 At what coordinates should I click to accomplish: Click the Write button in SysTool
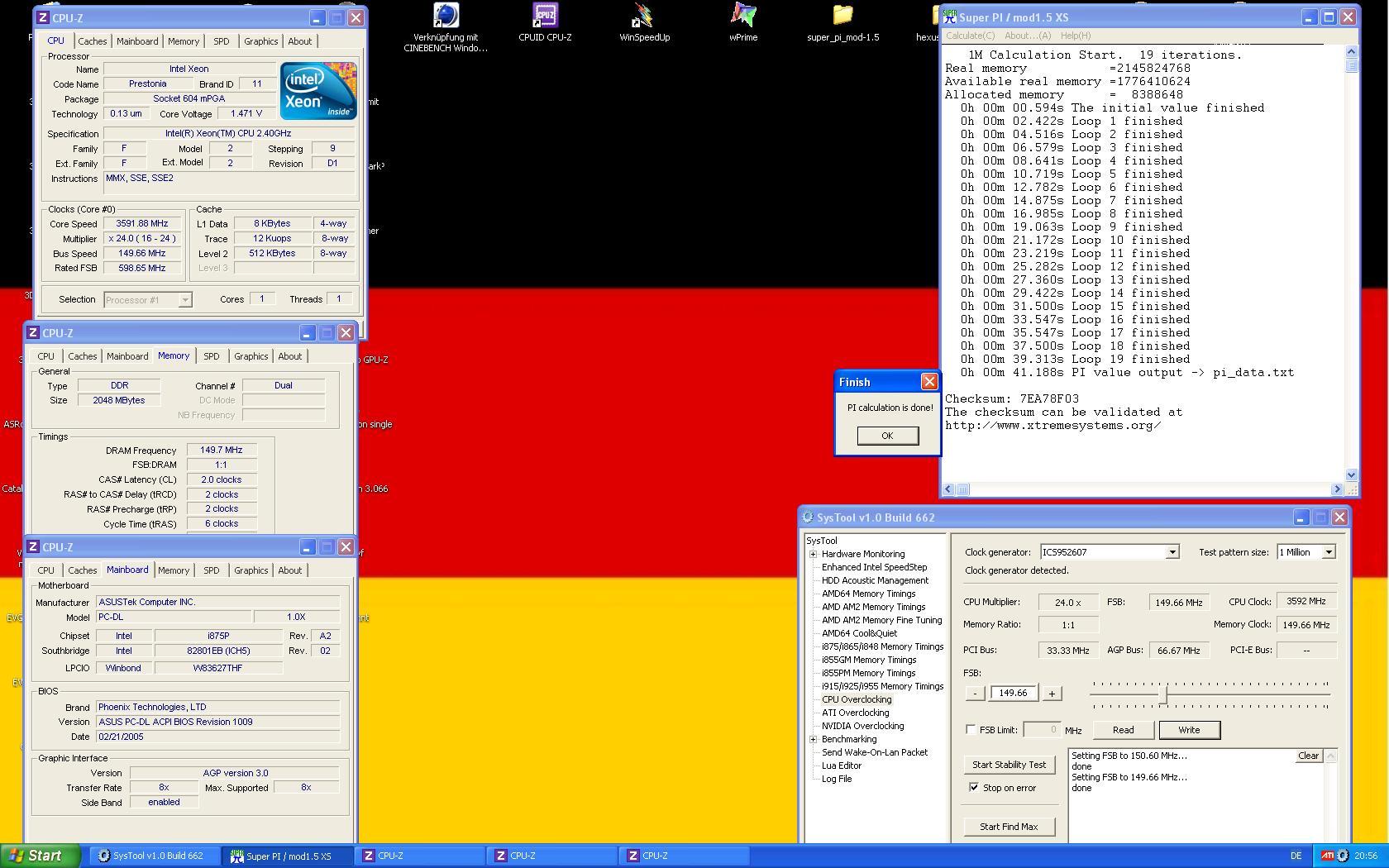click(1189, 729)
